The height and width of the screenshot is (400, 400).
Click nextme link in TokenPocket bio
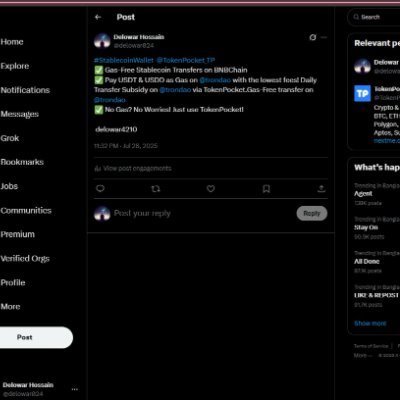click(x=387, y=141)
